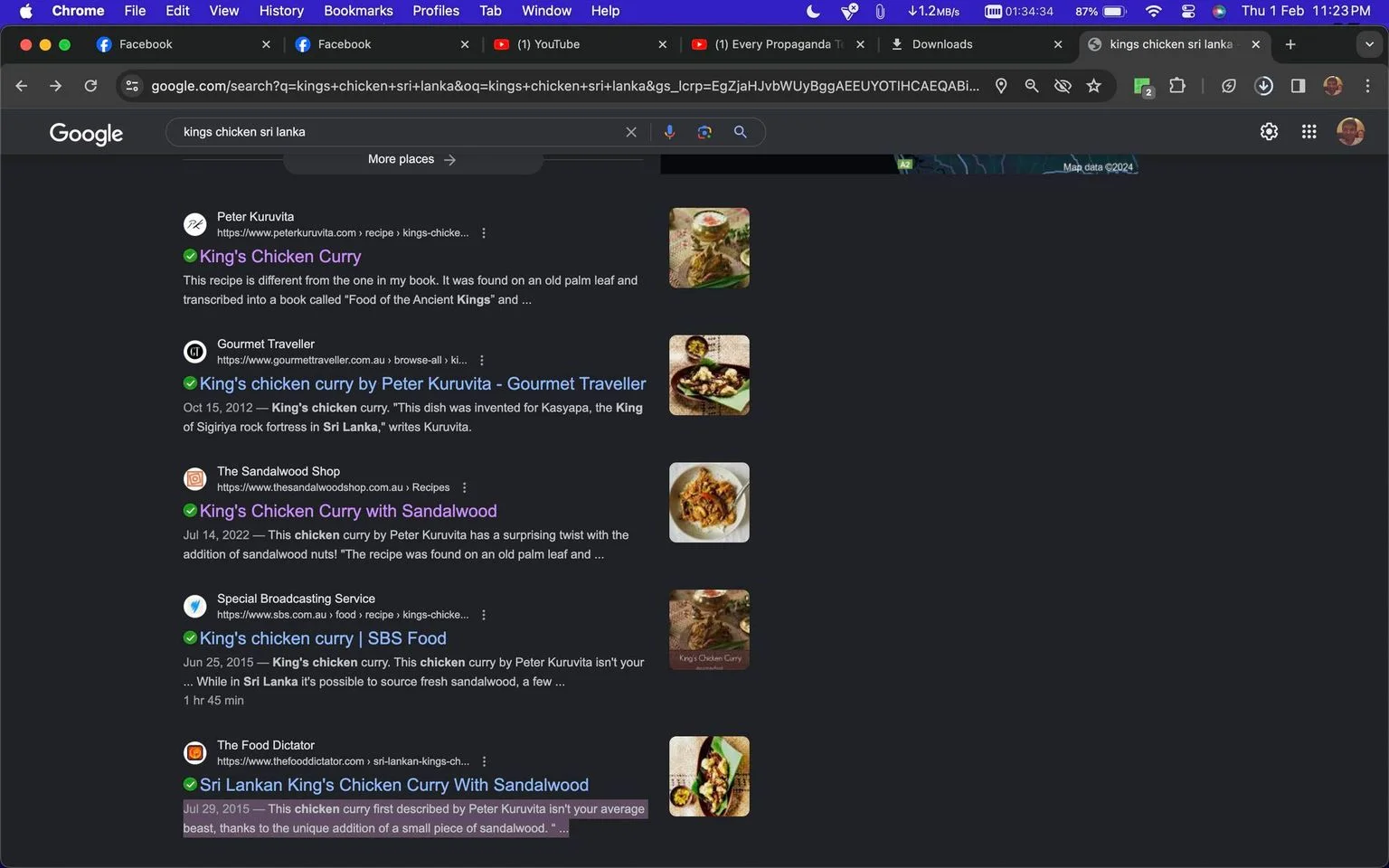Open Chrome downloads toolbar icon

pos(1264,86)
